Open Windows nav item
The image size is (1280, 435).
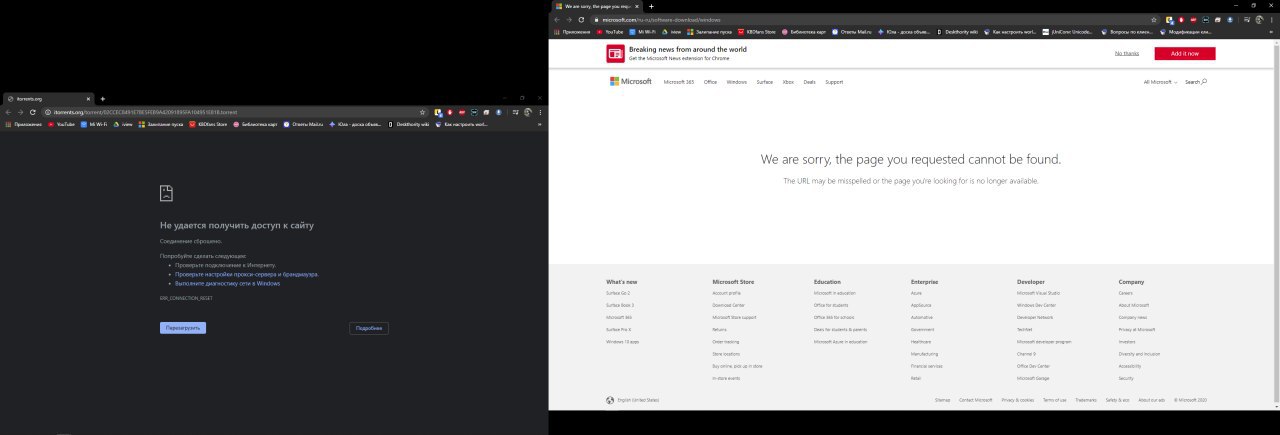click(737, 82)
